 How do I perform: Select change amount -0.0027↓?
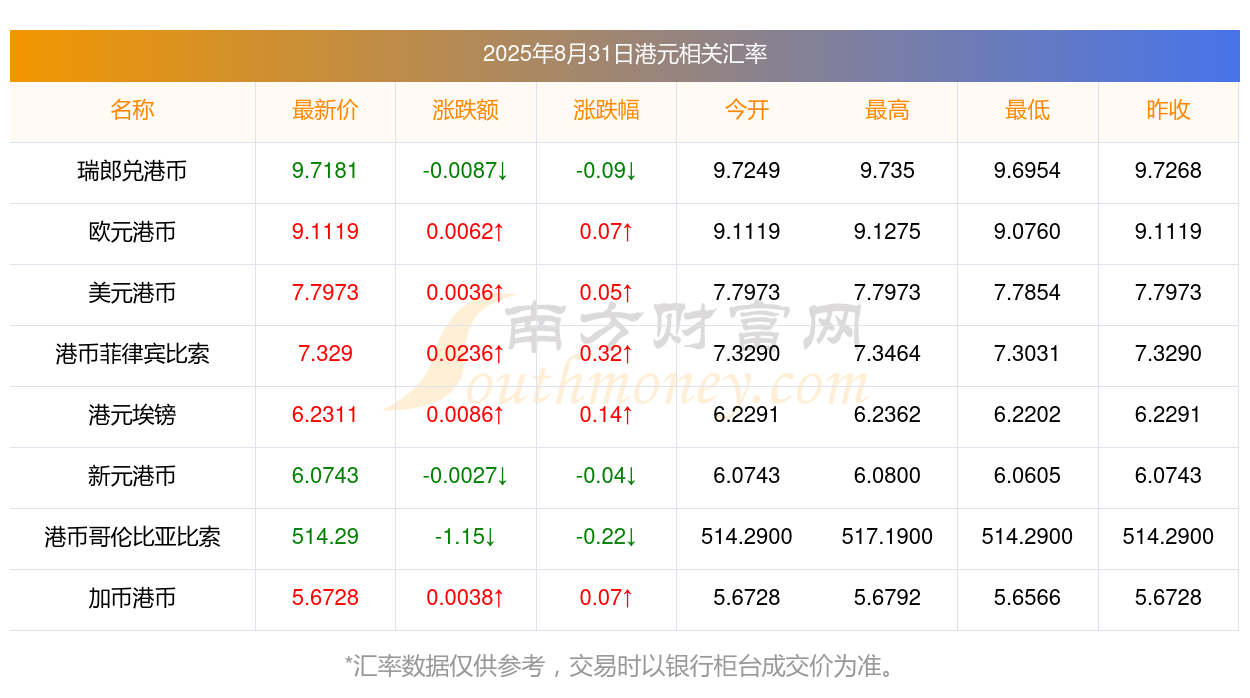tap(466, 476)
